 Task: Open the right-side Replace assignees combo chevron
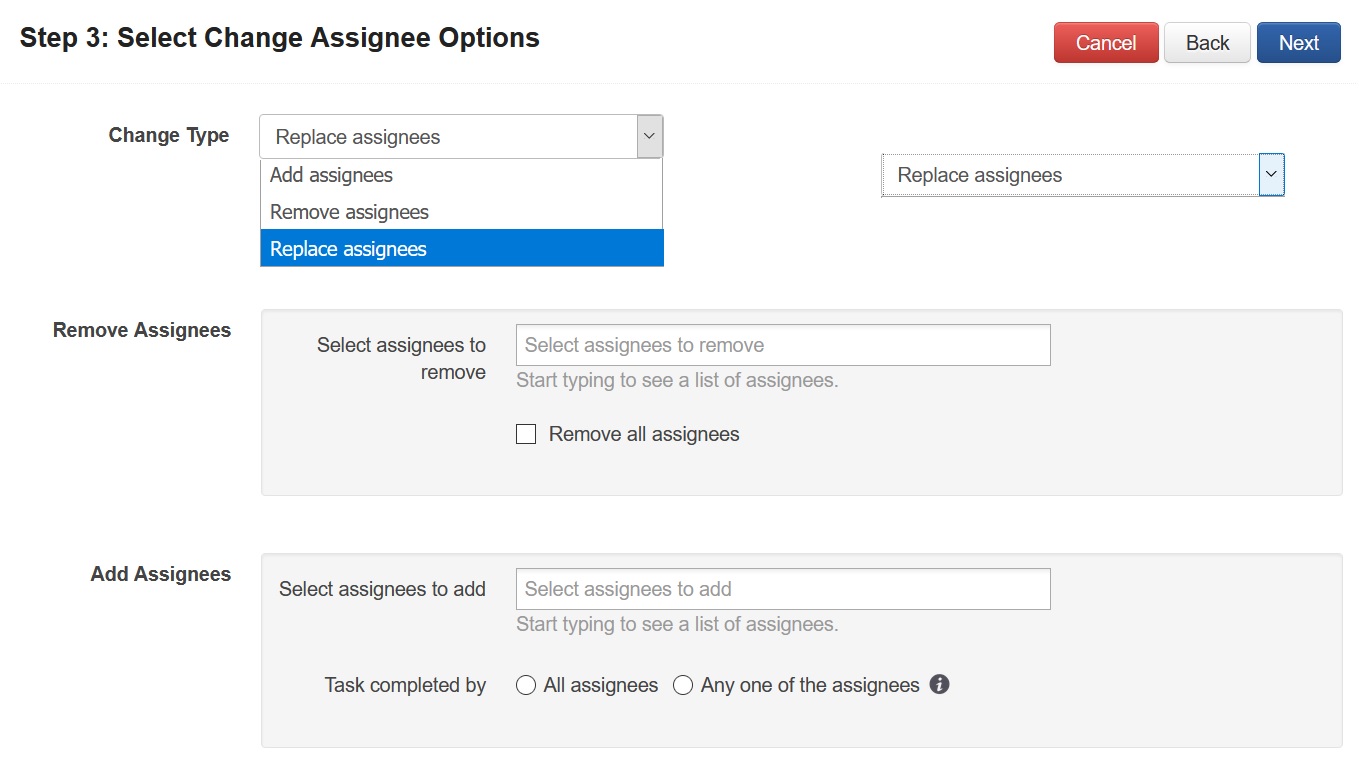1271,175
